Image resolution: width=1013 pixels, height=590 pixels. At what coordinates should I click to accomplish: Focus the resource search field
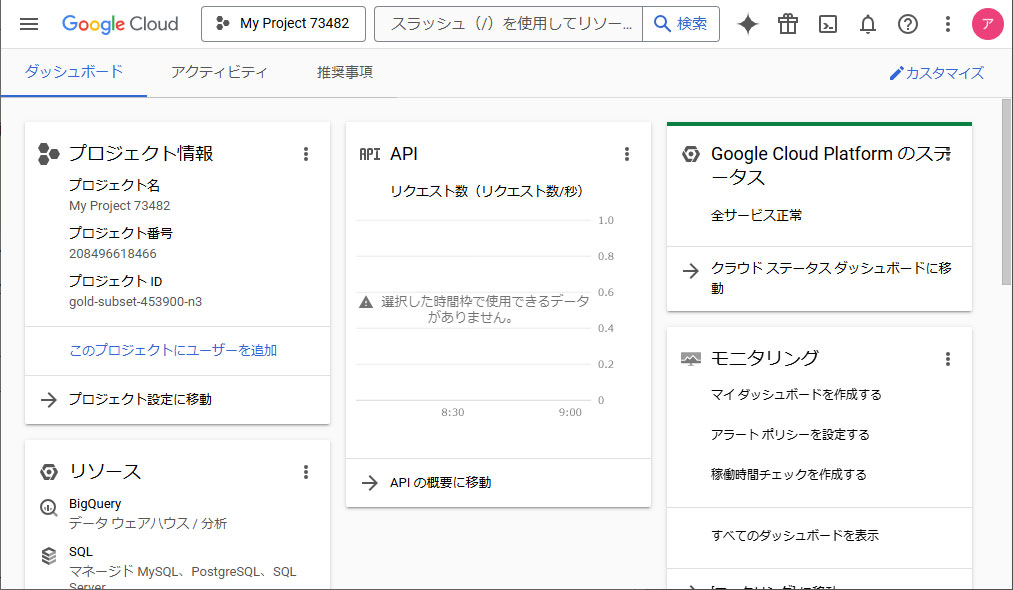(508, 24)
